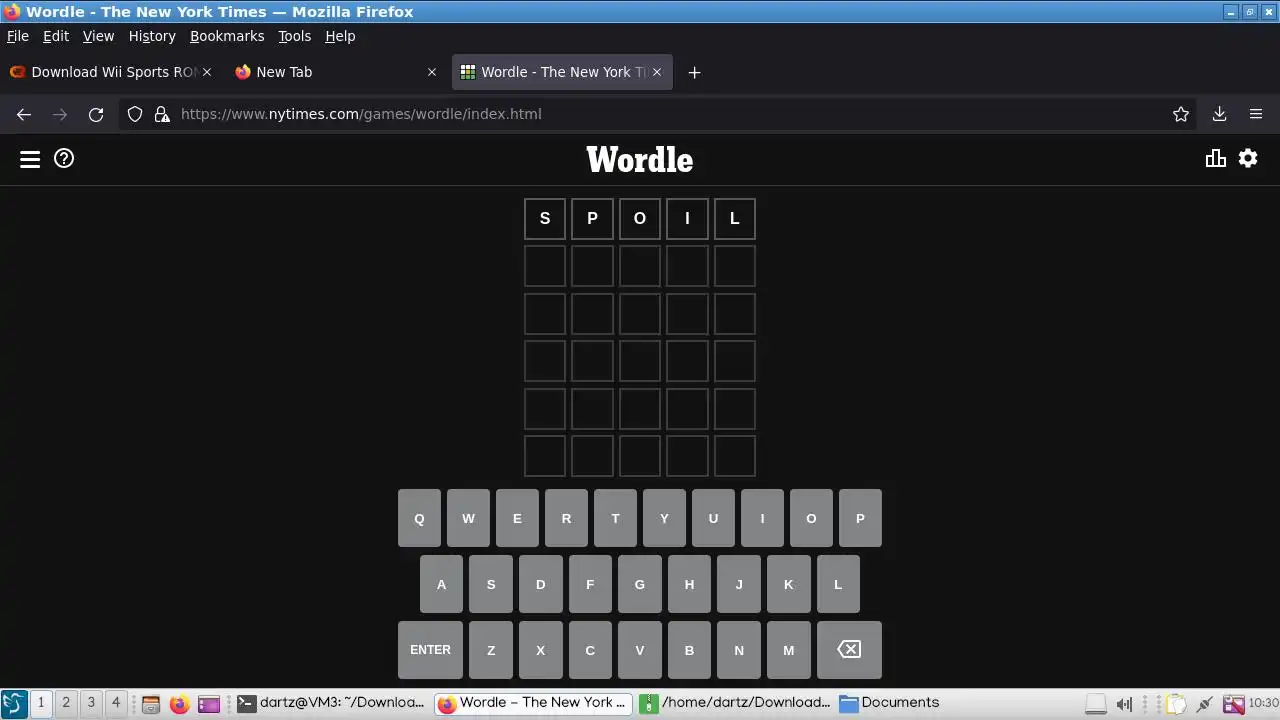
Task: Close the New Tab tab
Action: [x=432, y=72]
